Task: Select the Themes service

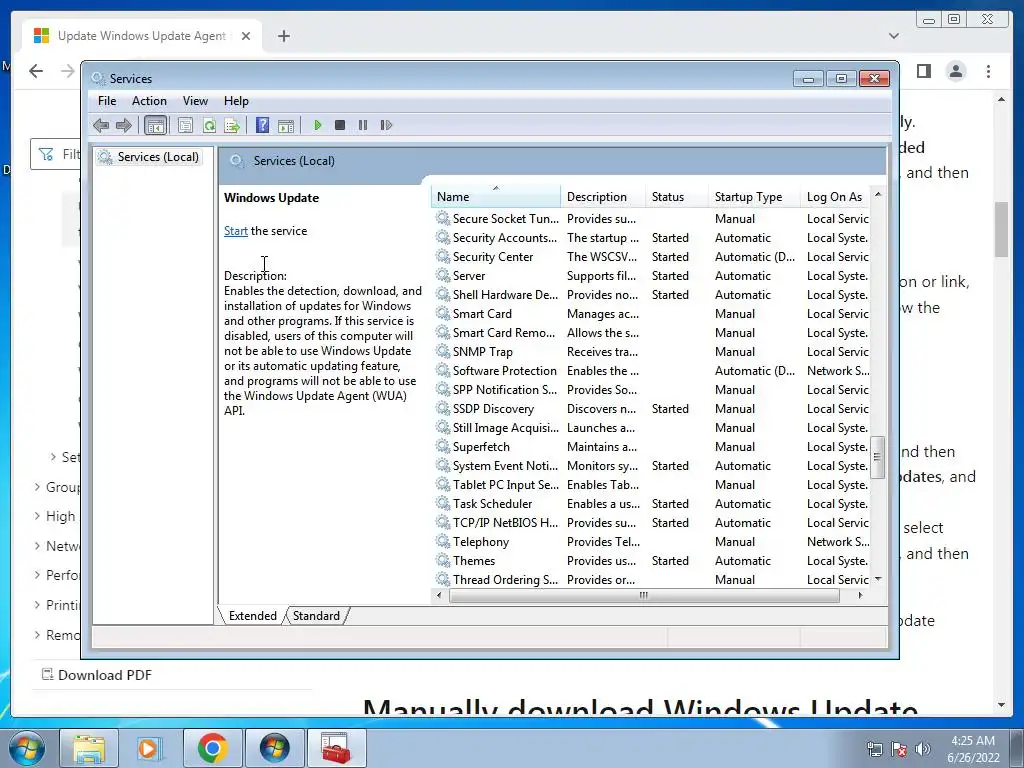Action: [x=651, y=560]
